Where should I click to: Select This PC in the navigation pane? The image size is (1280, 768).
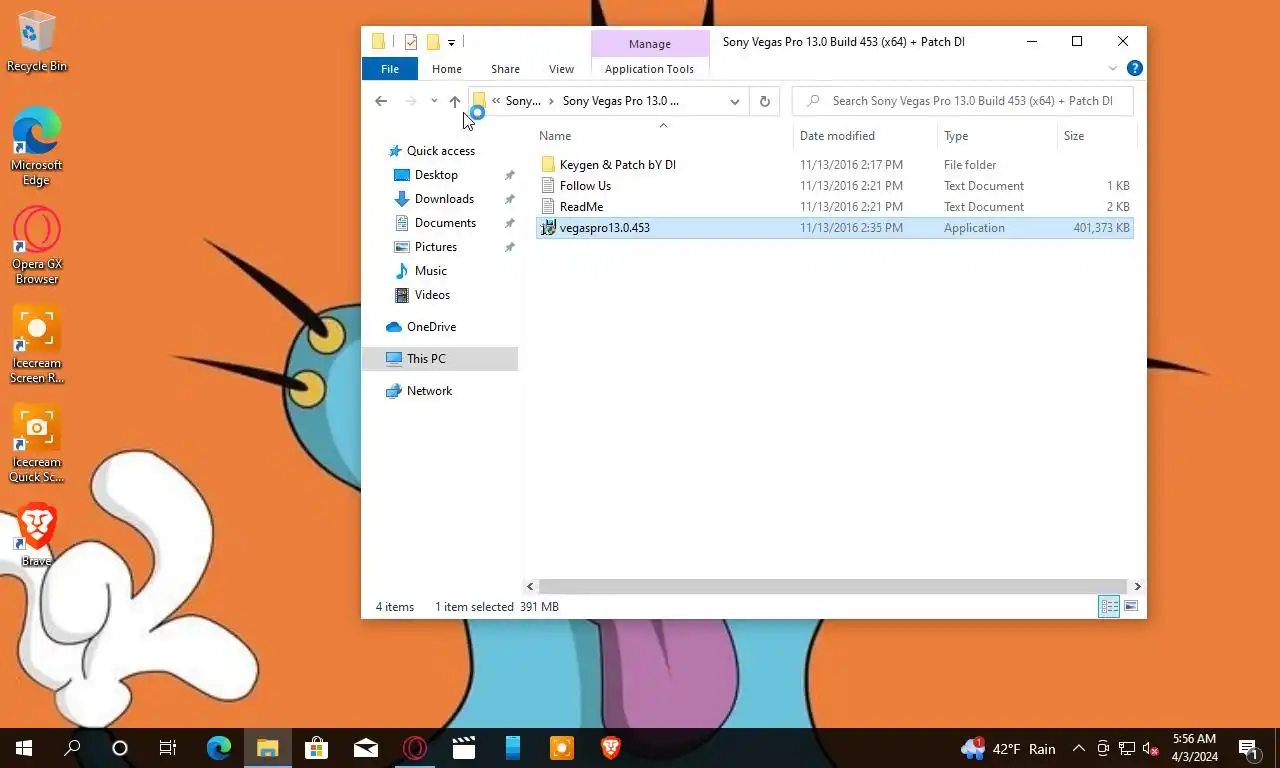pyautogui.click(x=440, y=359)
